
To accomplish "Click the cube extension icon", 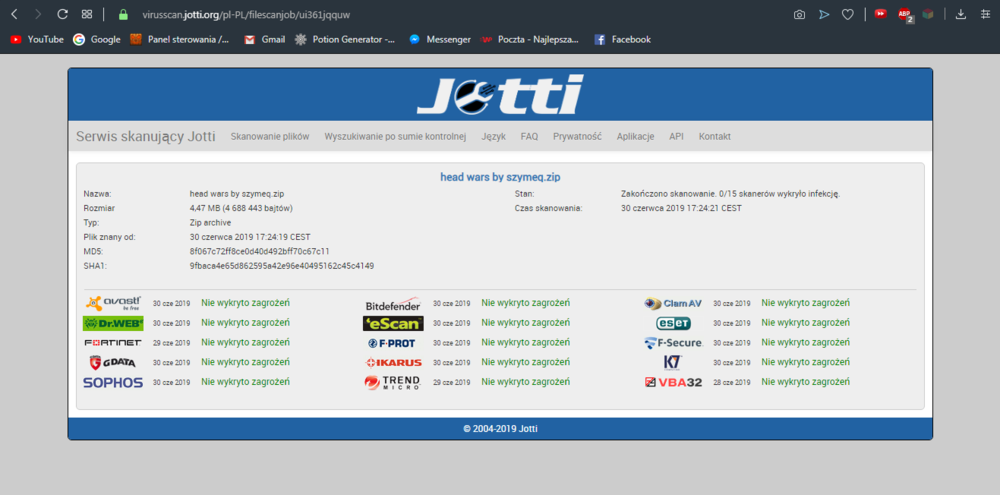I will [928, 14].
